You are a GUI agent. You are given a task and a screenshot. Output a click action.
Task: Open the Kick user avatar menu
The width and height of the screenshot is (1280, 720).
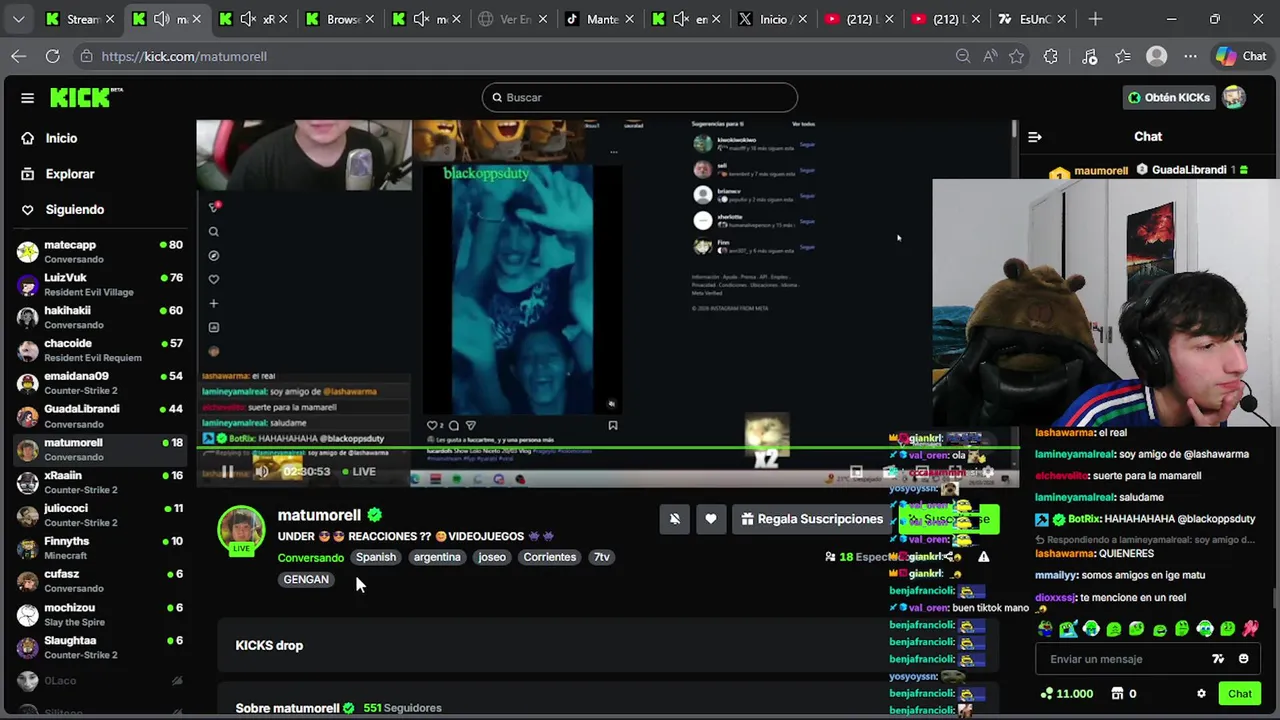[1234, 97]
